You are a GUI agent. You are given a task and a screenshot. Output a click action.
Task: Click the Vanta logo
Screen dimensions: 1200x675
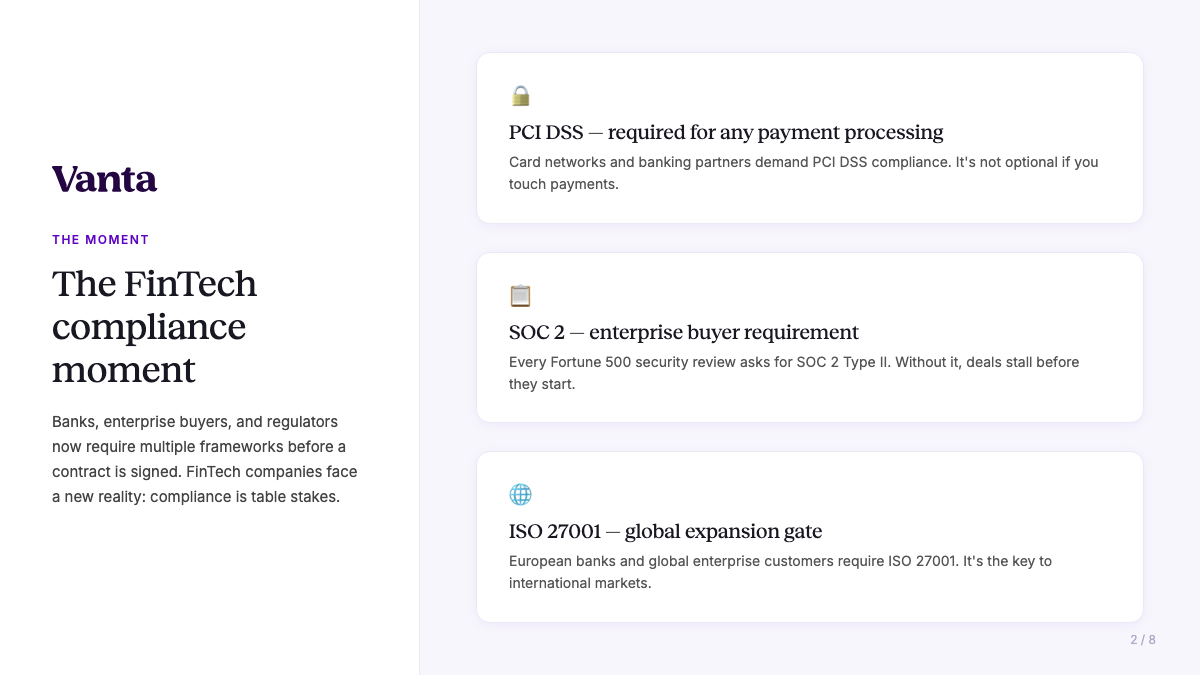(x=105, y=179)
